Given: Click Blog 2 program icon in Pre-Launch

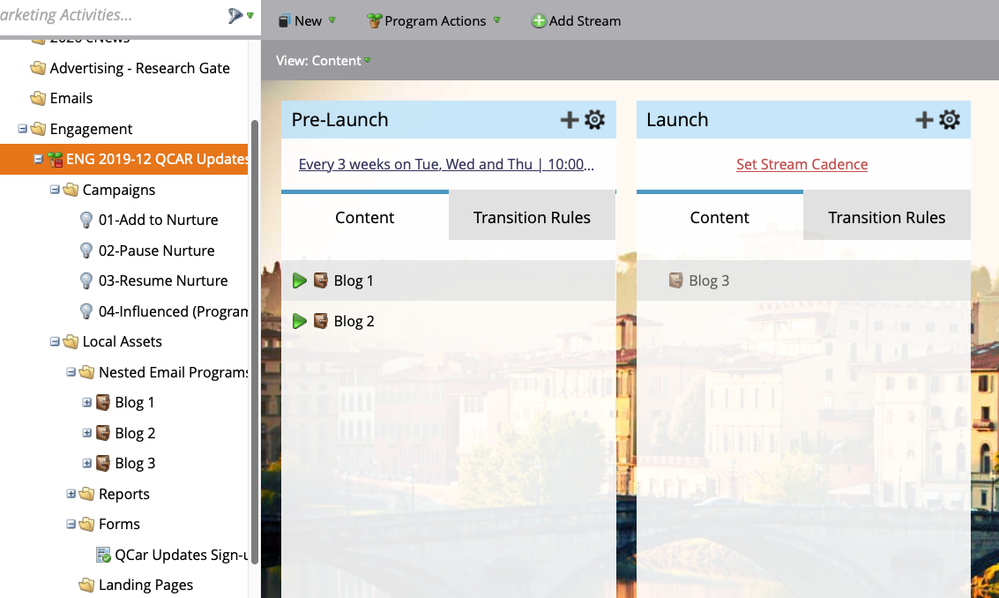Looking at the screenshot, I should pos(321,321).
